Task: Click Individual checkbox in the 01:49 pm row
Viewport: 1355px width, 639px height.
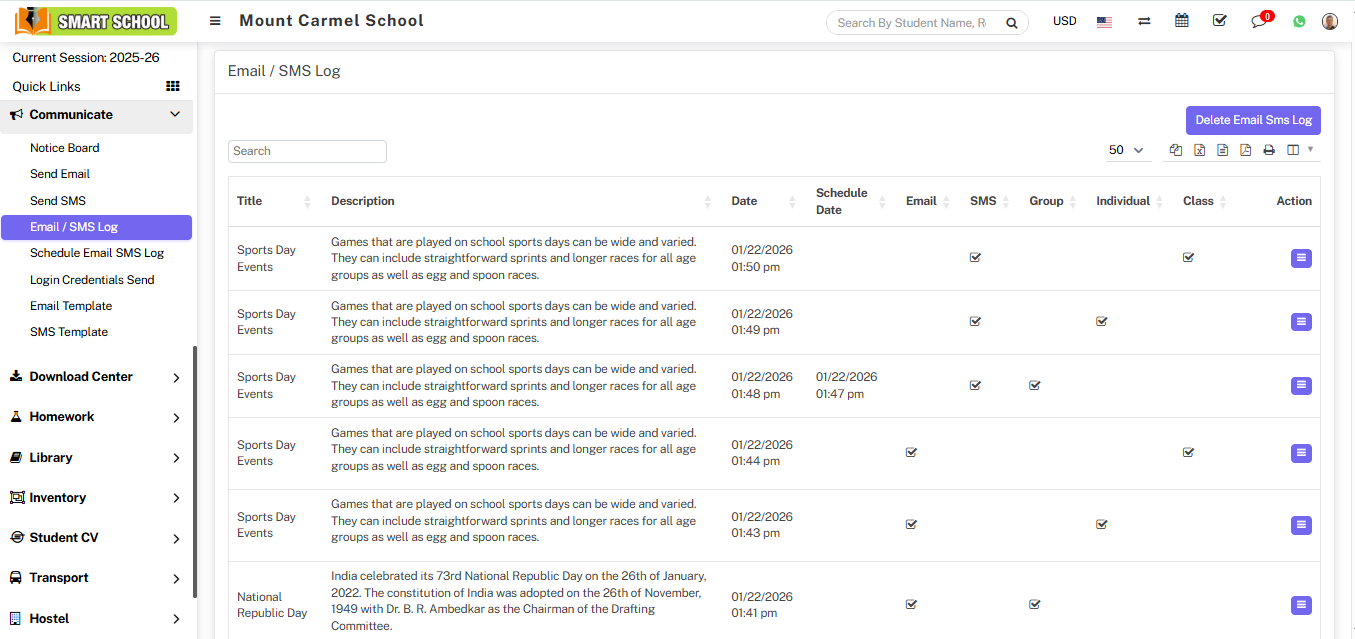Action: tap(1101, 322)
